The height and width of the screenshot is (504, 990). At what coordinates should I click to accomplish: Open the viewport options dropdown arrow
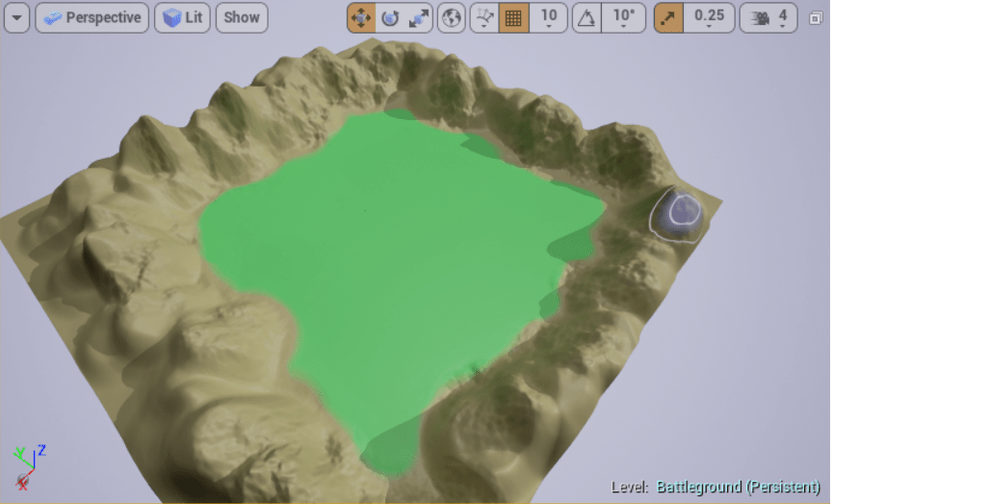[17, 18]
